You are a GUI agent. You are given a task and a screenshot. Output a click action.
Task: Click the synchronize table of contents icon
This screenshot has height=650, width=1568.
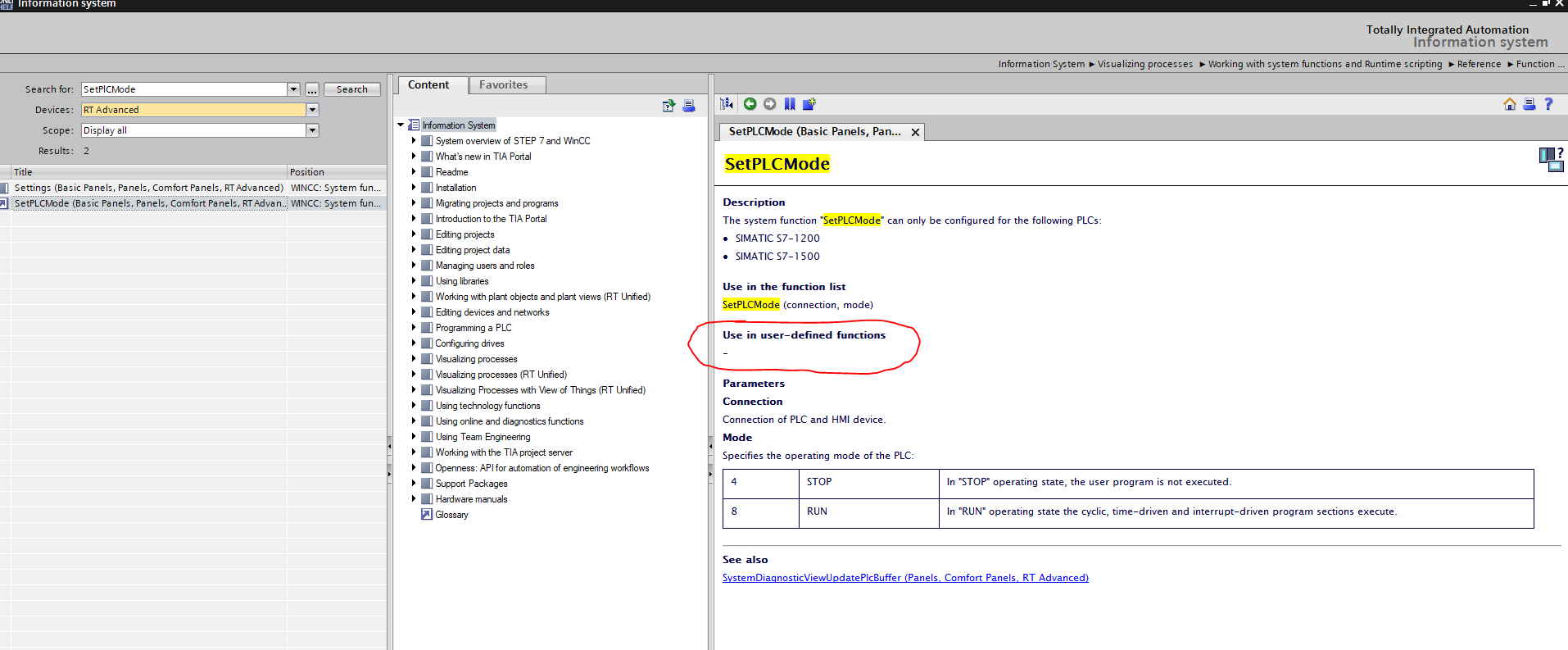click(x=727, y=103)
